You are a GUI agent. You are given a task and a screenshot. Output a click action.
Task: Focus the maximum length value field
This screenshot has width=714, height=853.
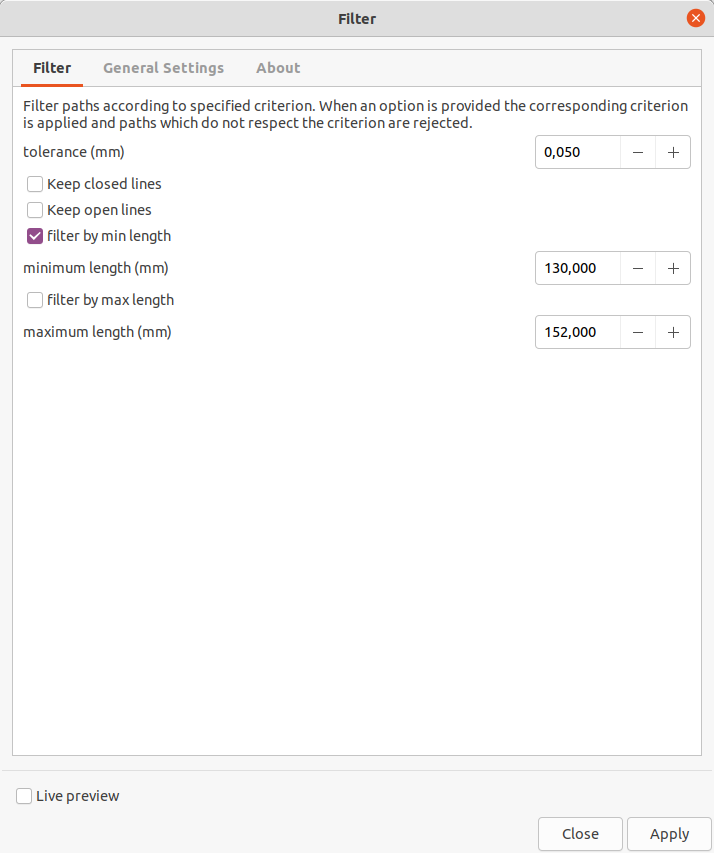tap(578, 332)
